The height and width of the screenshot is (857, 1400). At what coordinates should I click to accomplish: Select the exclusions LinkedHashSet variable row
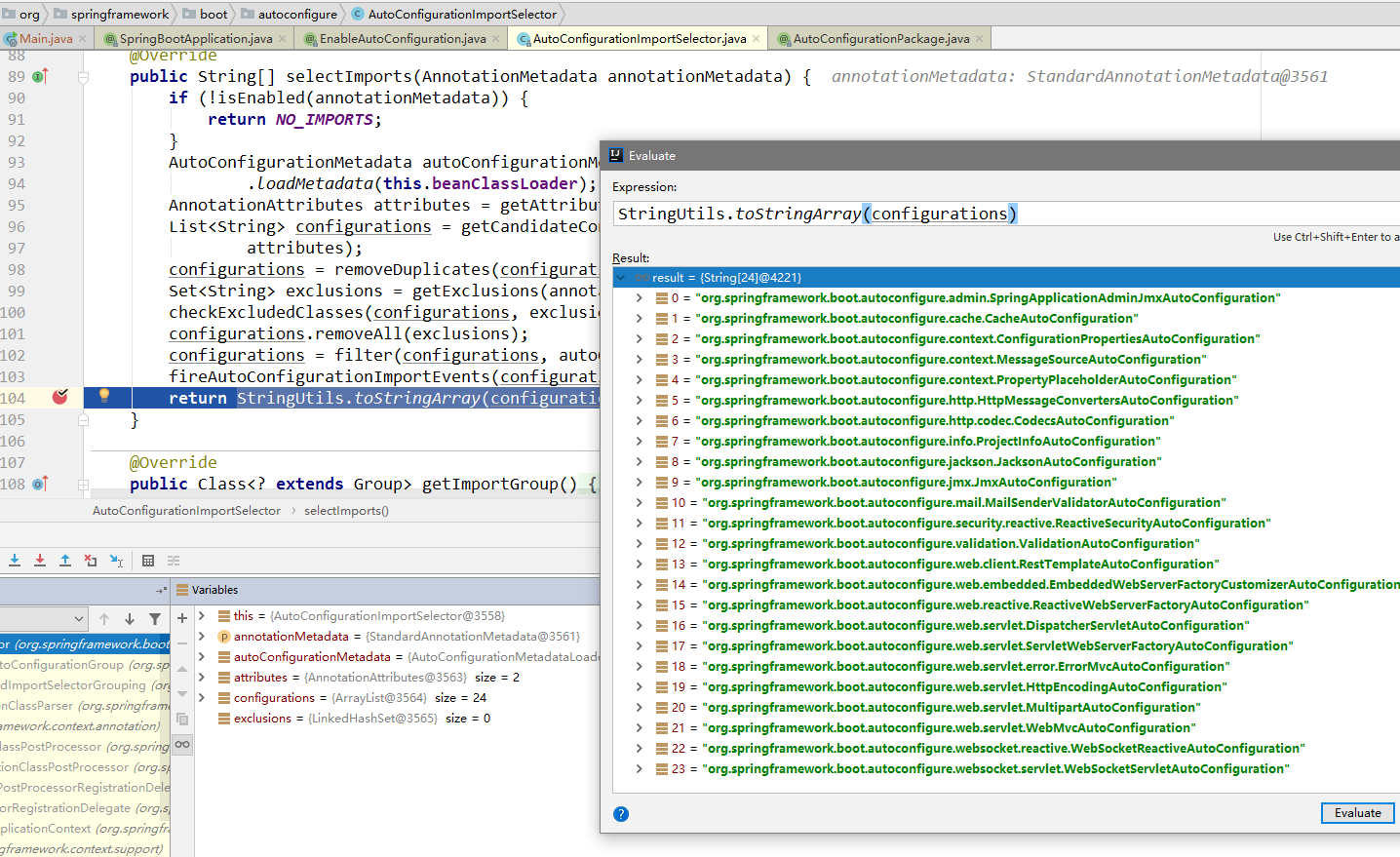397,718
